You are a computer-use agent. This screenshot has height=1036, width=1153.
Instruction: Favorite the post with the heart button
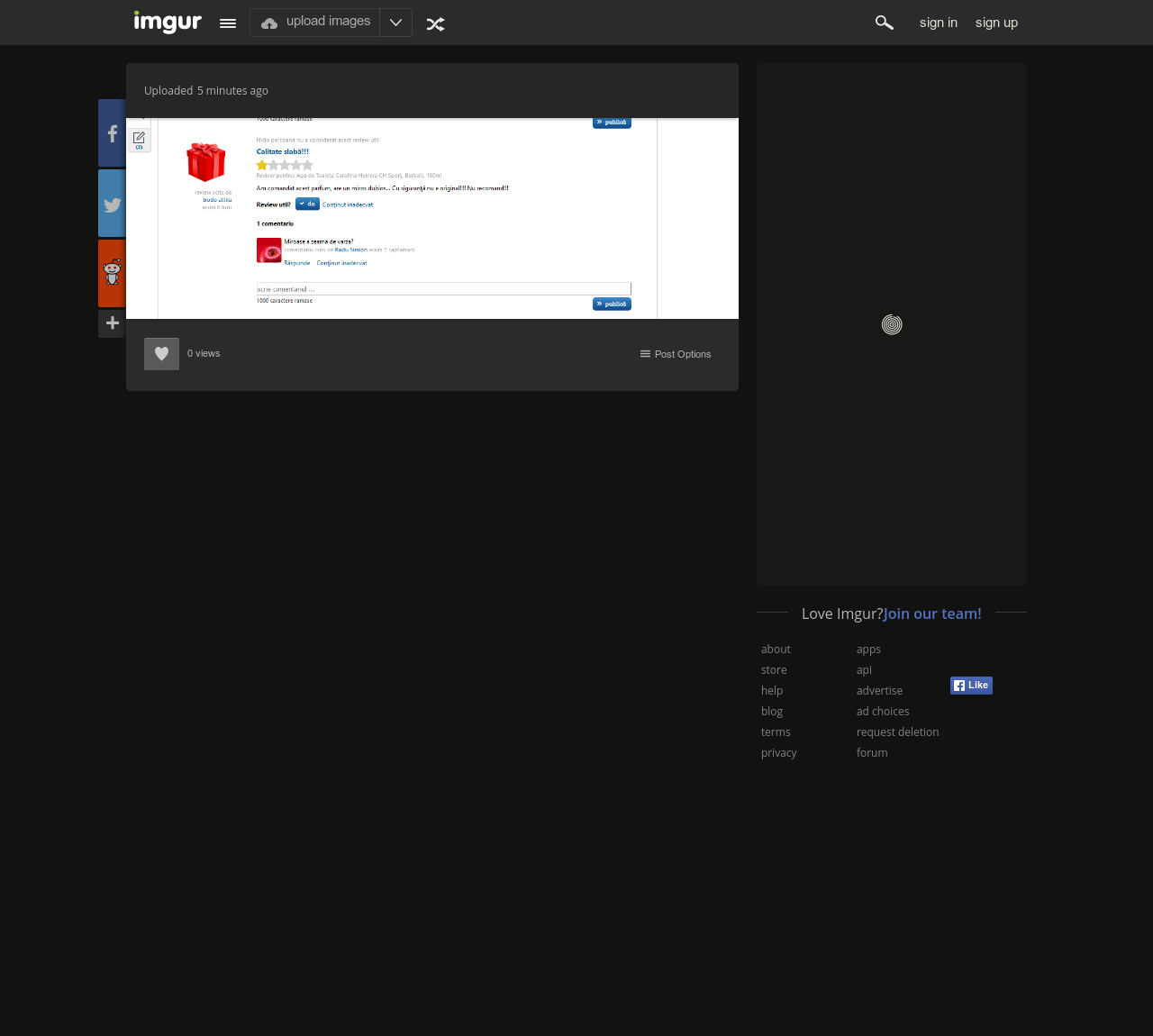pyautogui.click(x=161, y=354)
